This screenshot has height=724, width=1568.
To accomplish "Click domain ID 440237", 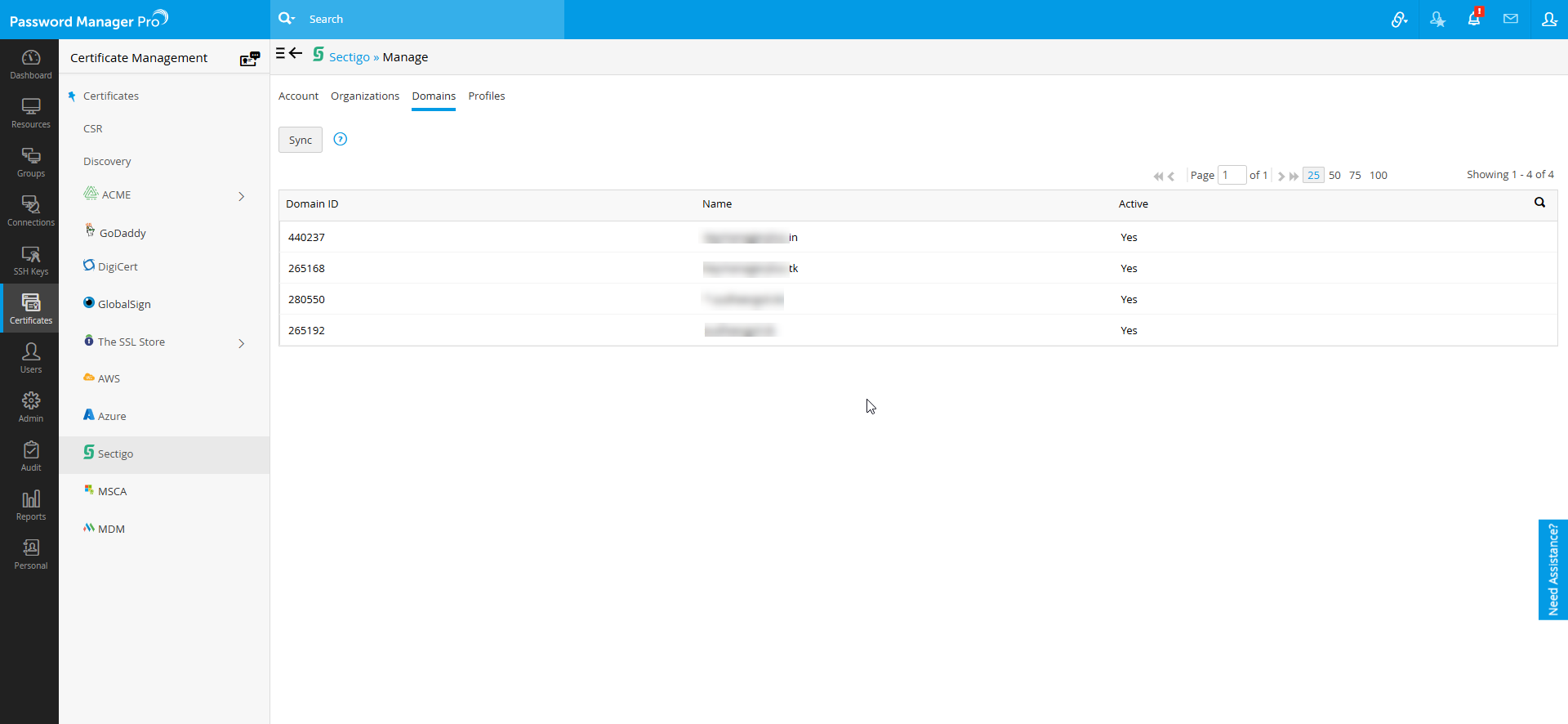I will [x=306, y=238].
